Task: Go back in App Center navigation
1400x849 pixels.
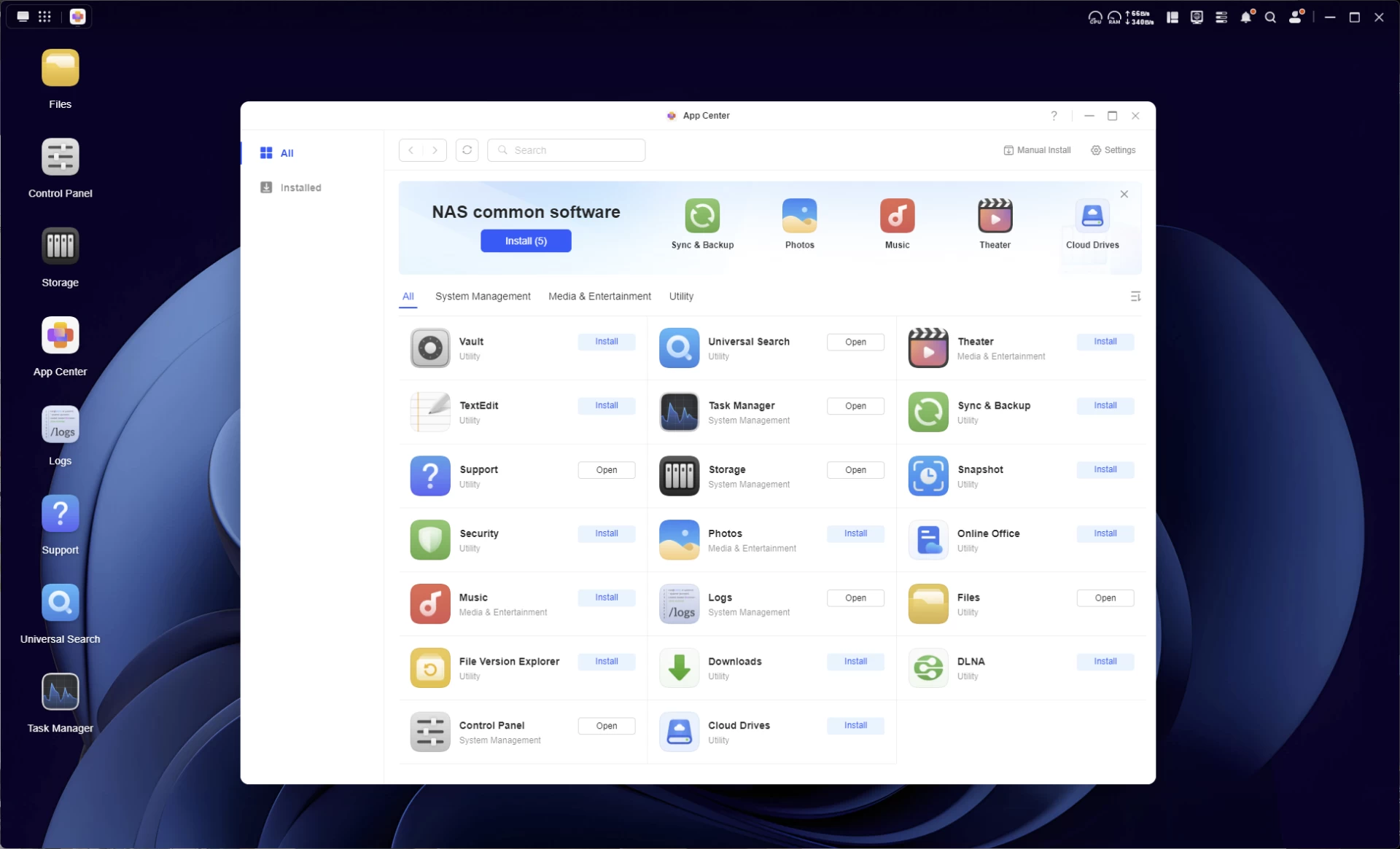Action: click(411, 150)
